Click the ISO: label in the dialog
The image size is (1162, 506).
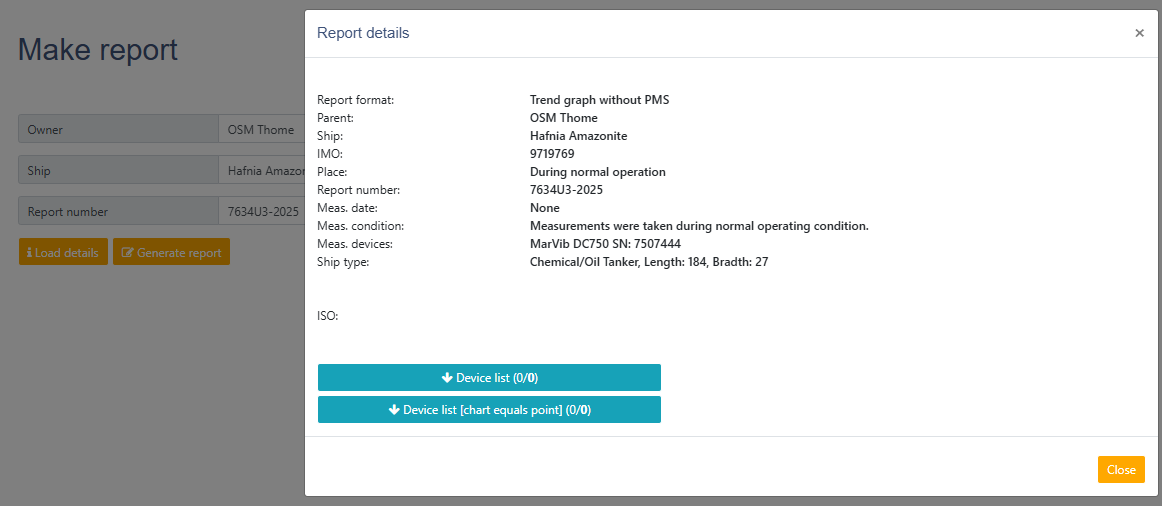[328, 316]
